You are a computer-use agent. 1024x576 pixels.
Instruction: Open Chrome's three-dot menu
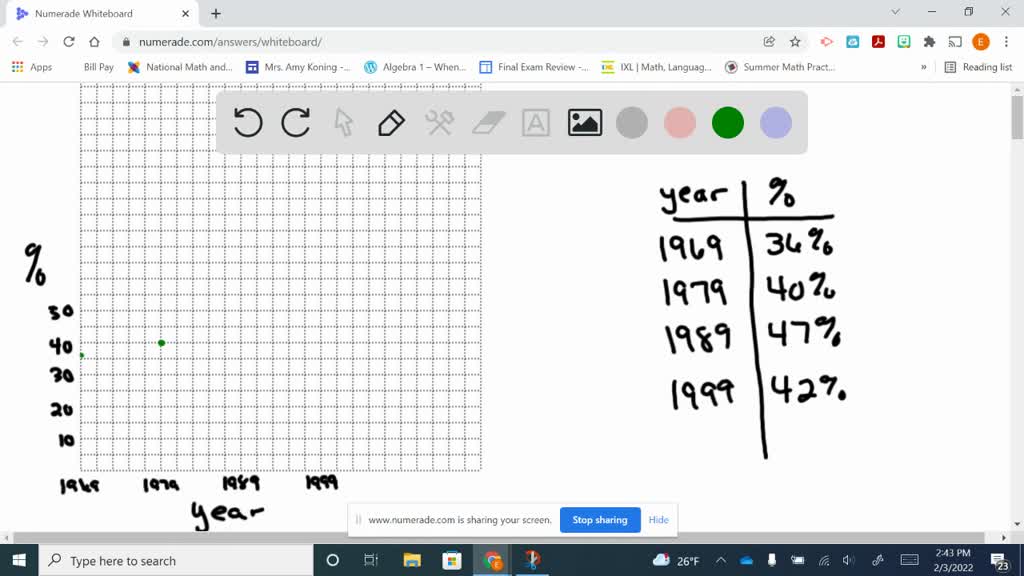(x=1005, y=42)
